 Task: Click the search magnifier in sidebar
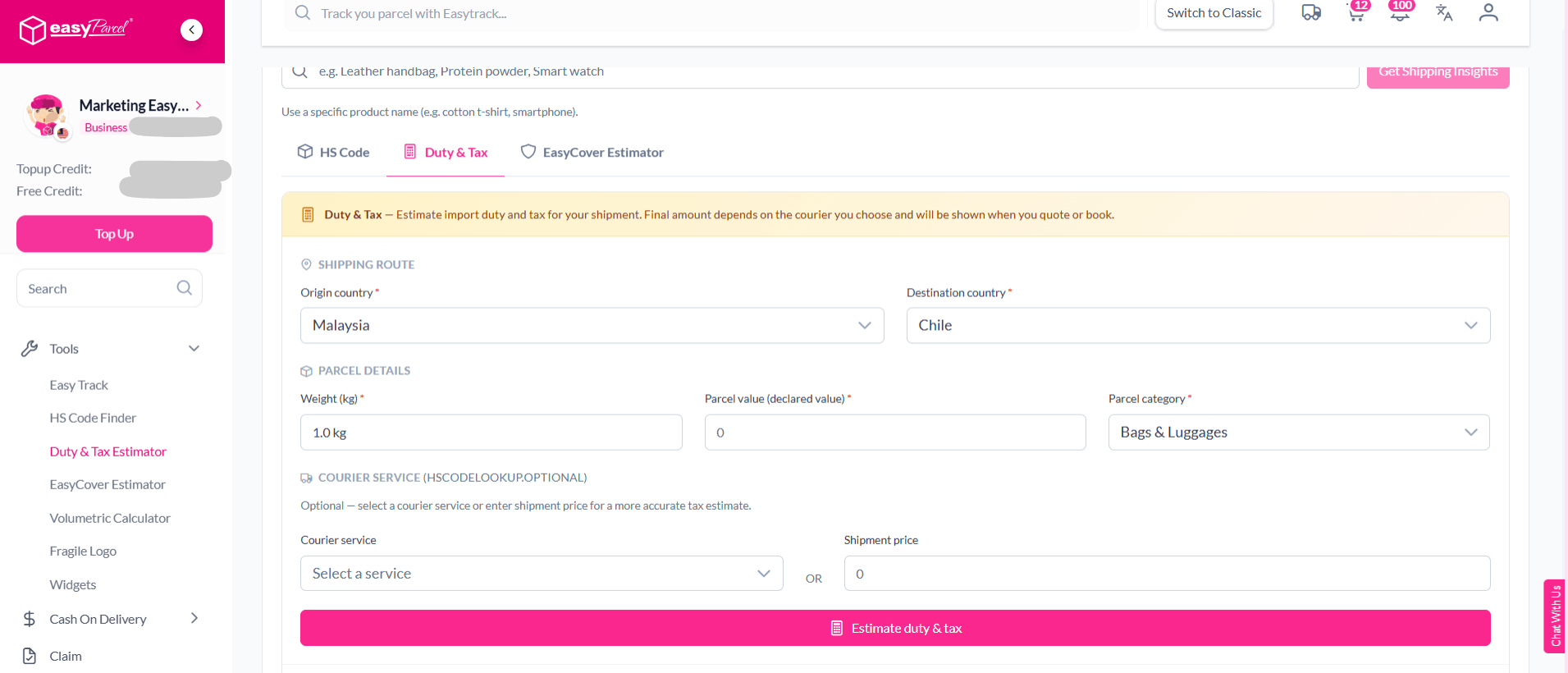tap(184, 288)
